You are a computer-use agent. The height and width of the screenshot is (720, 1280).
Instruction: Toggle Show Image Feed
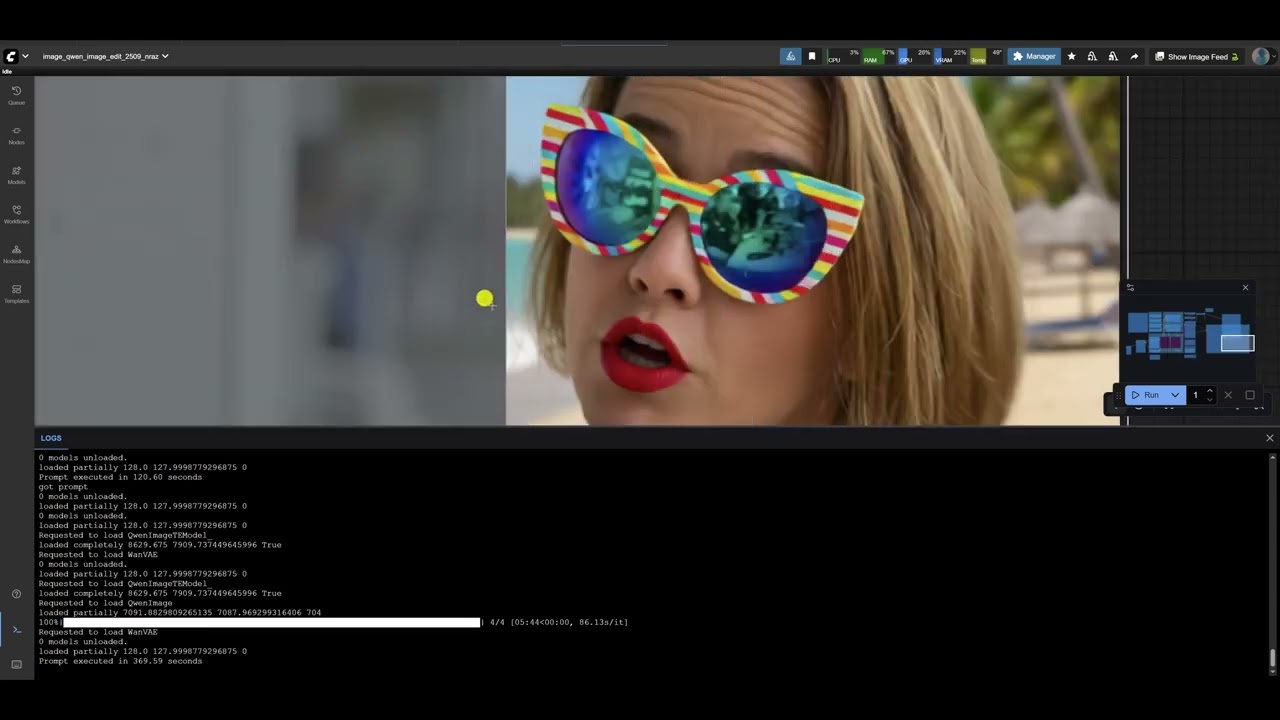1197,56
